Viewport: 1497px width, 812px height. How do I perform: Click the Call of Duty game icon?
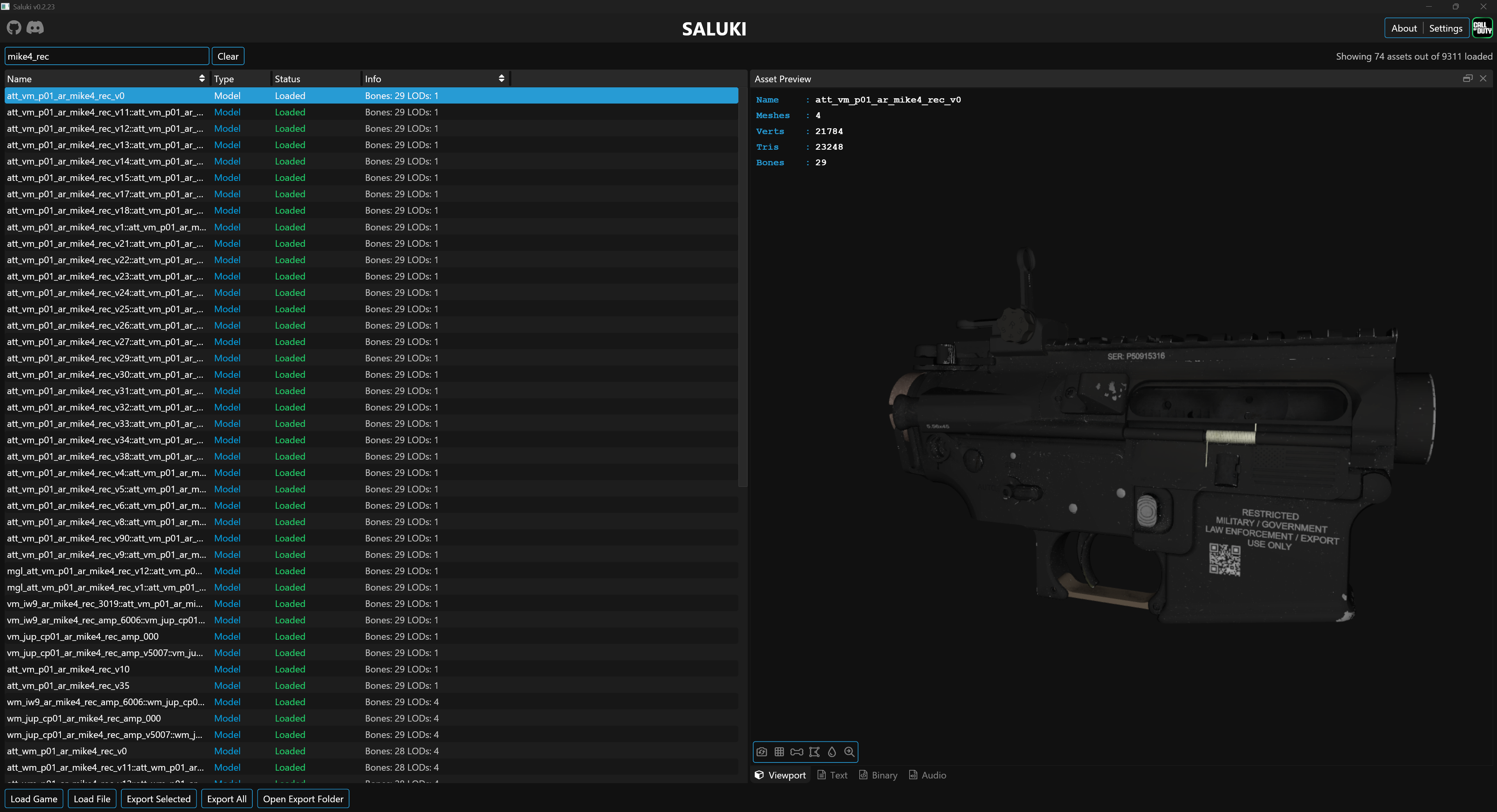point(1482,28)
